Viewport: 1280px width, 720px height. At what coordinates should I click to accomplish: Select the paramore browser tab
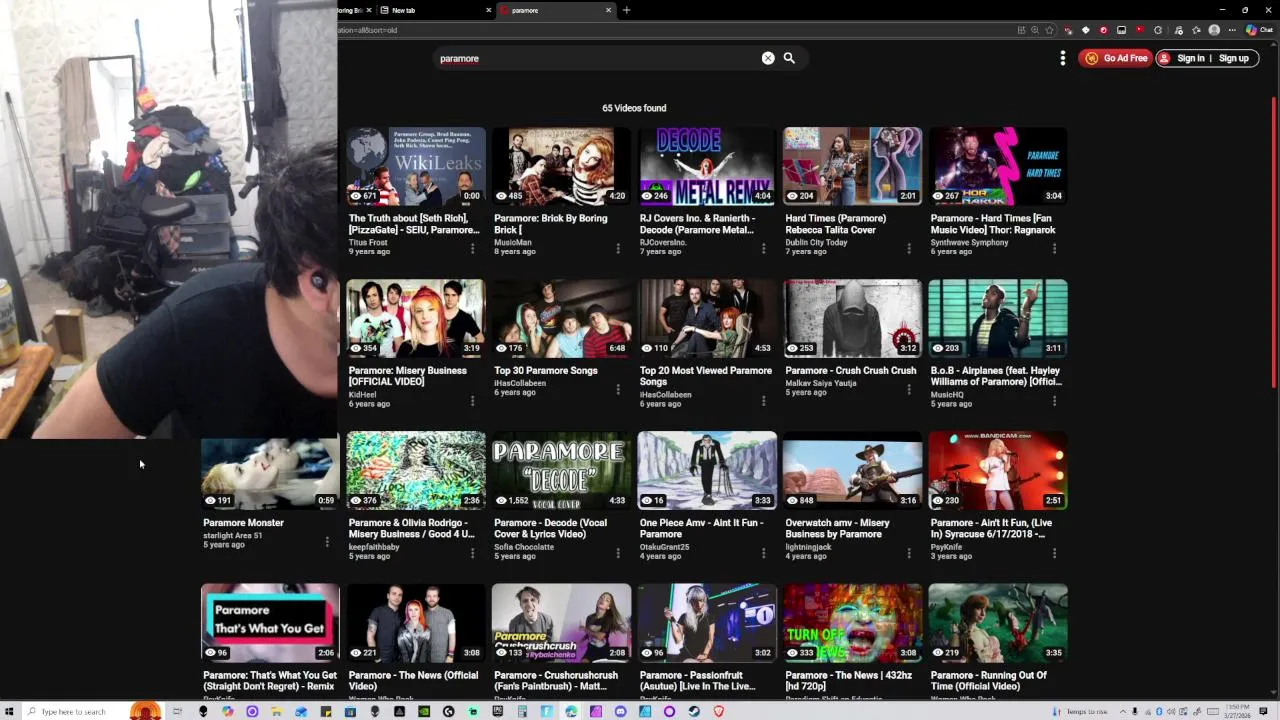pyautogui.click(x=555, y=10)
